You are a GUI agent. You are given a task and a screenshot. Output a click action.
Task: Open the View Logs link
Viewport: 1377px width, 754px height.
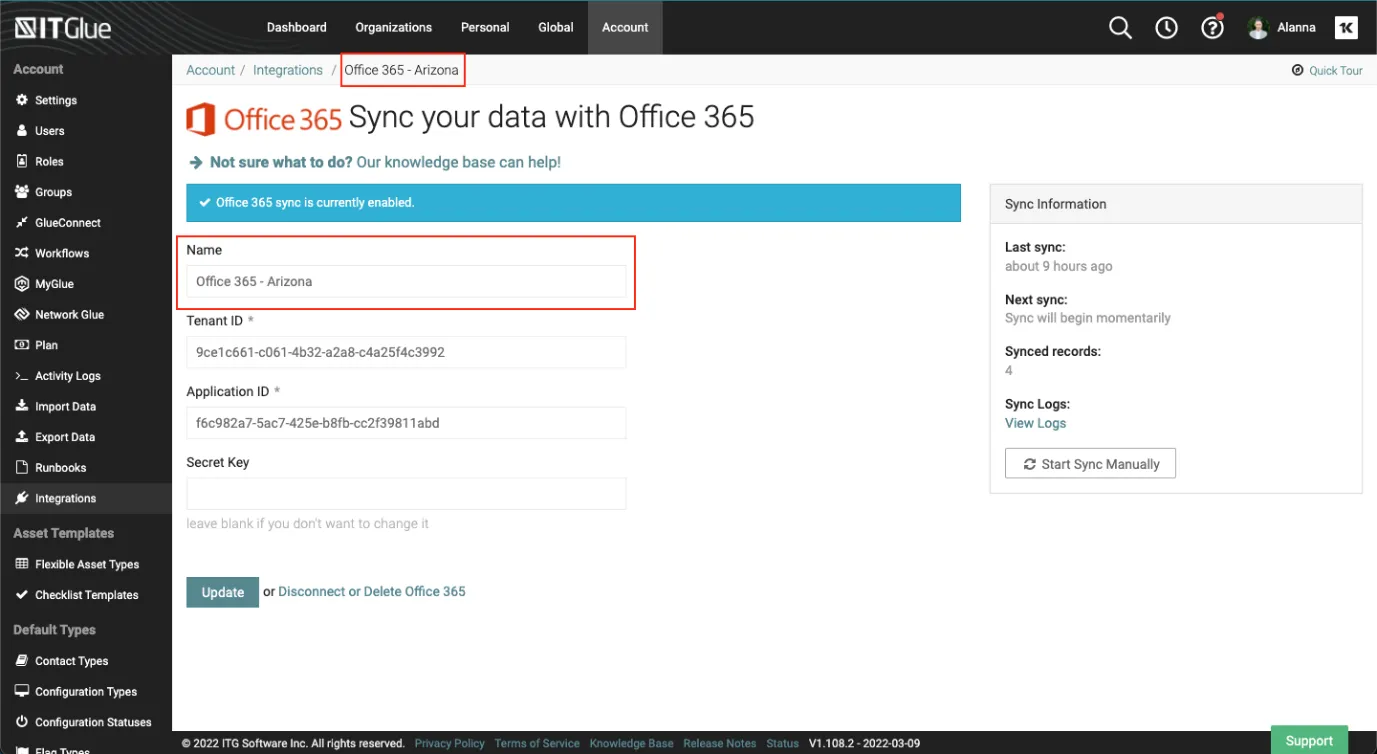click(1035, 423)
